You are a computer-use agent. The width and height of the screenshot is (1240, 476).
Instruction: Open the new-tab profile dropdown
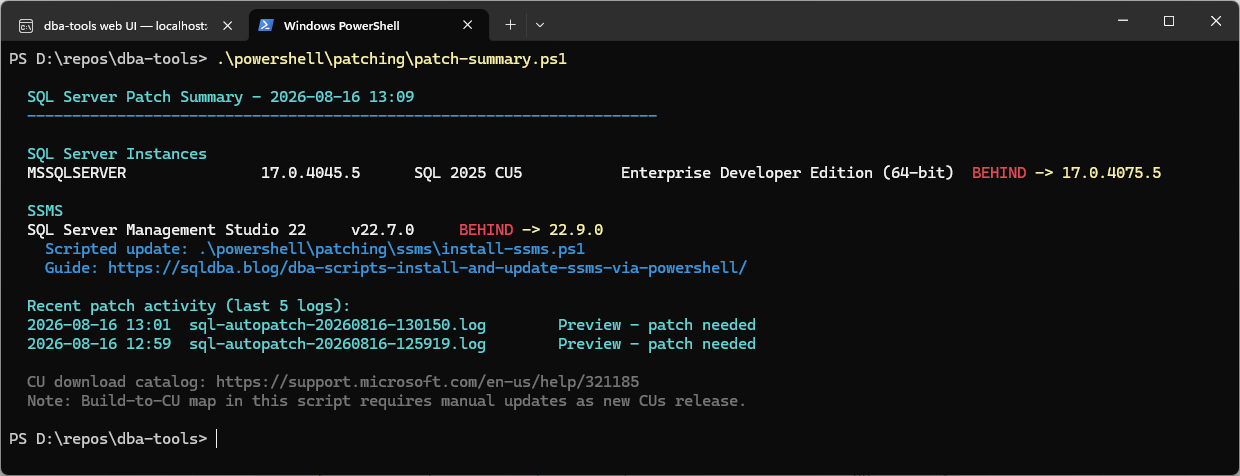coord(540,24)
